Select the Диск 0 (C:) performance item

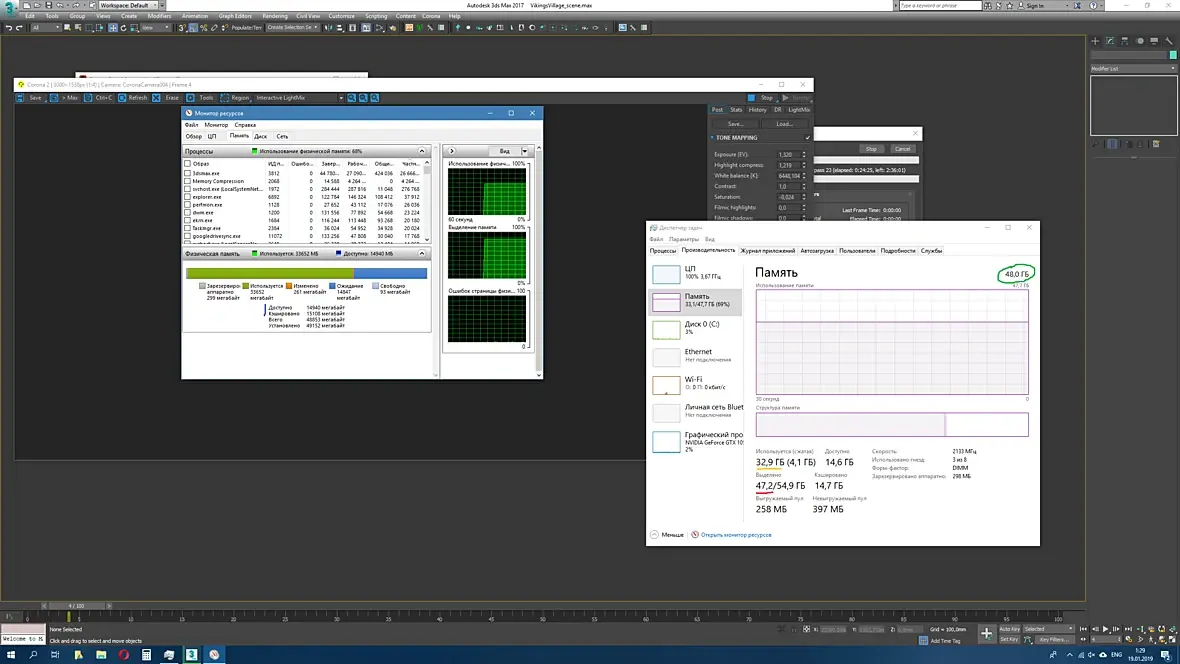tap(696, 328)
